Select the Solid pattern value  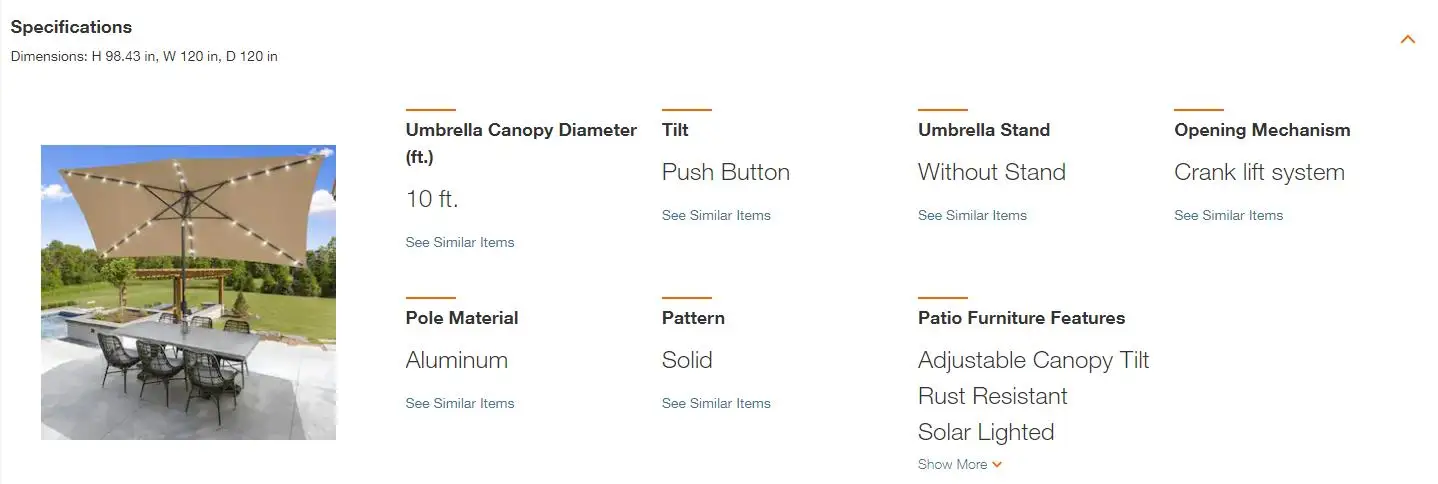click(687, 360)
